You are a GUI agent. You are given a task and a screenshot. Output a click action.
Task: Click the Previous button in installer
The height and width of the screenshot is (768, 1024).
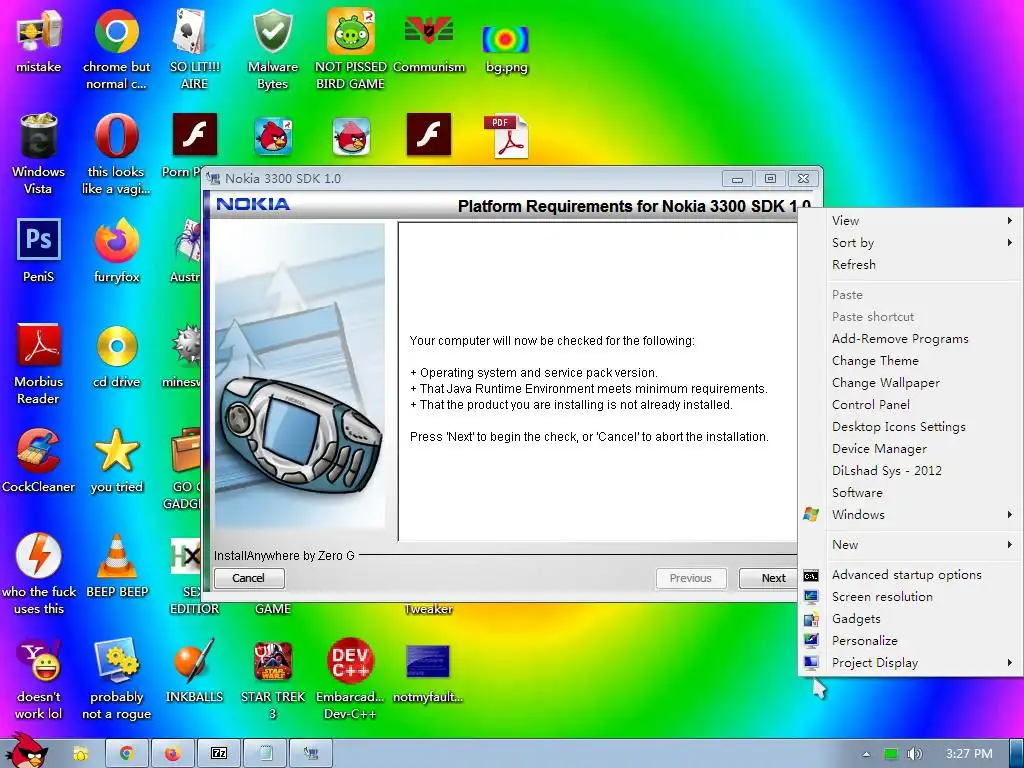[690, 578]
